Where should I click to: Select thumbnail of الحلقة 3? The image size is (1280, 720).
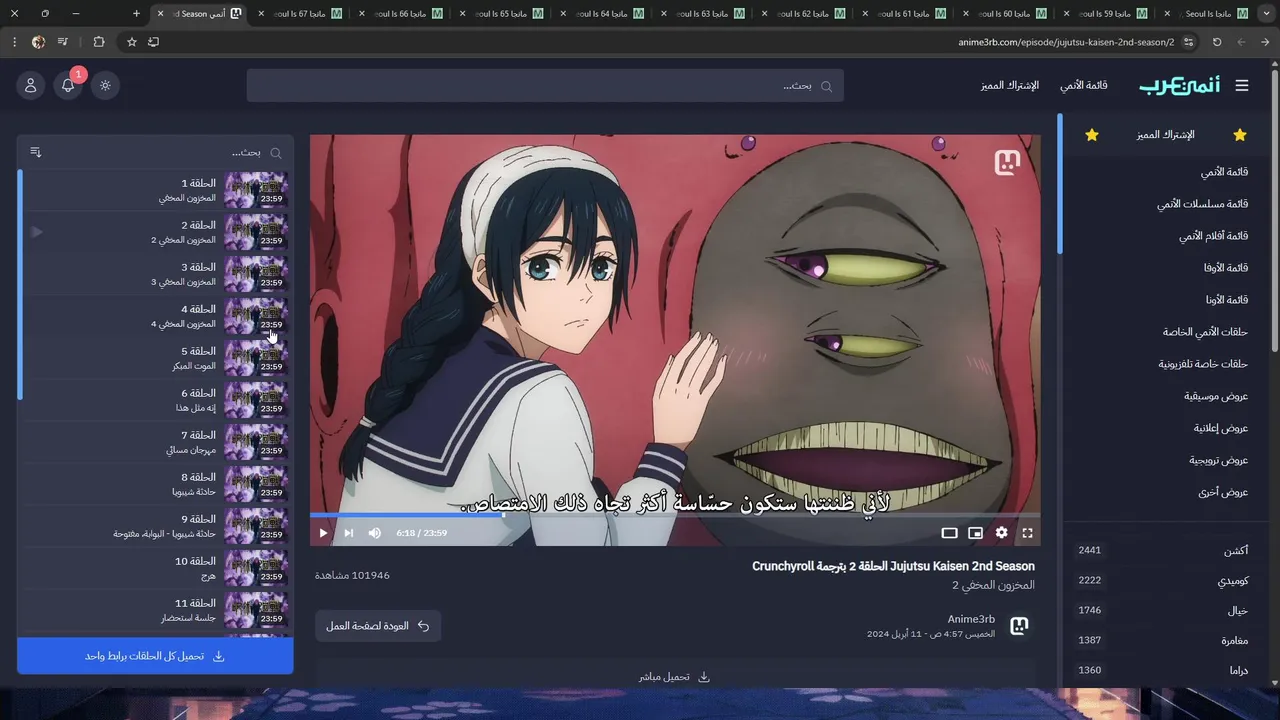tap(256, 274)
